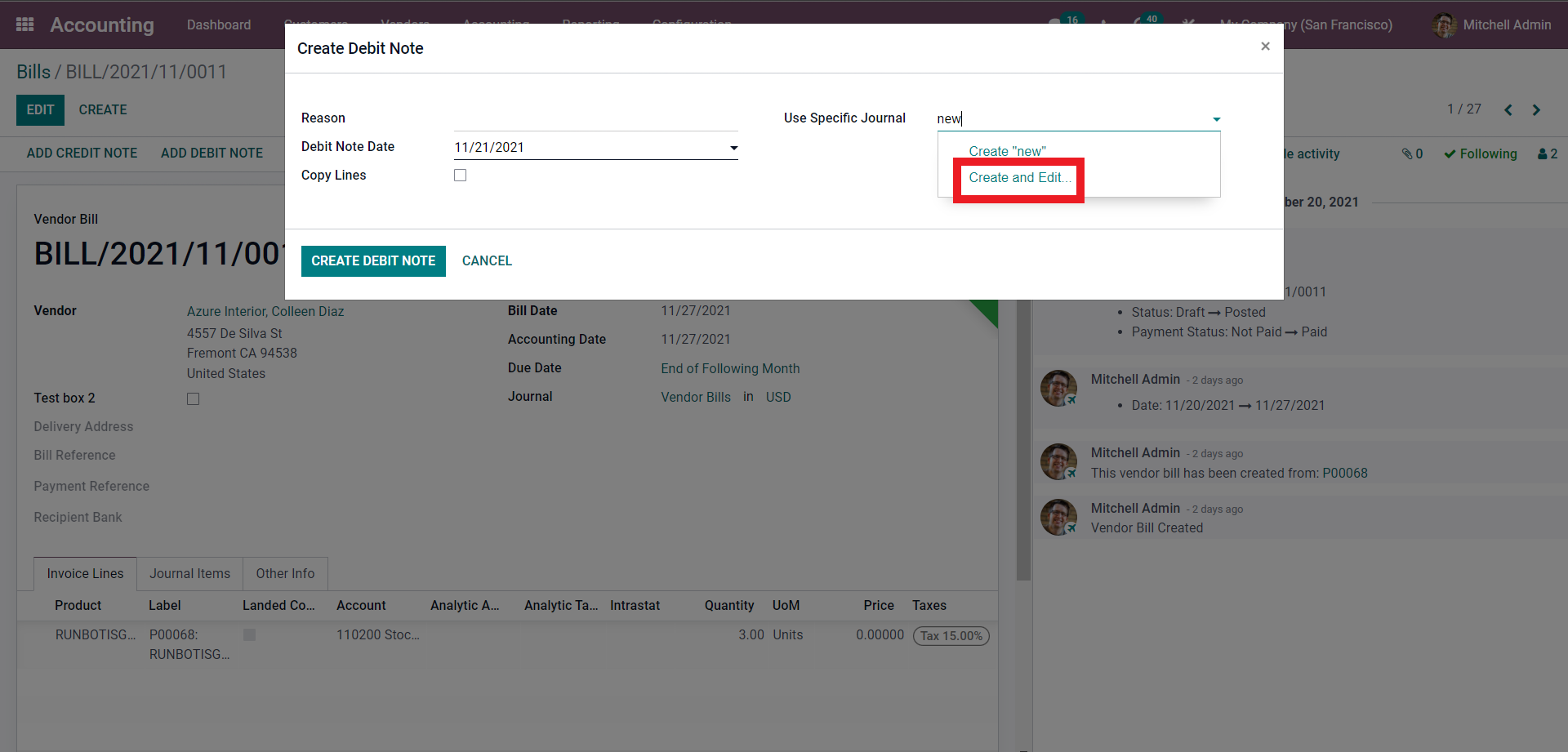Click Label column header
This screenshot has width=1568, height=752.
pos(165,606)
